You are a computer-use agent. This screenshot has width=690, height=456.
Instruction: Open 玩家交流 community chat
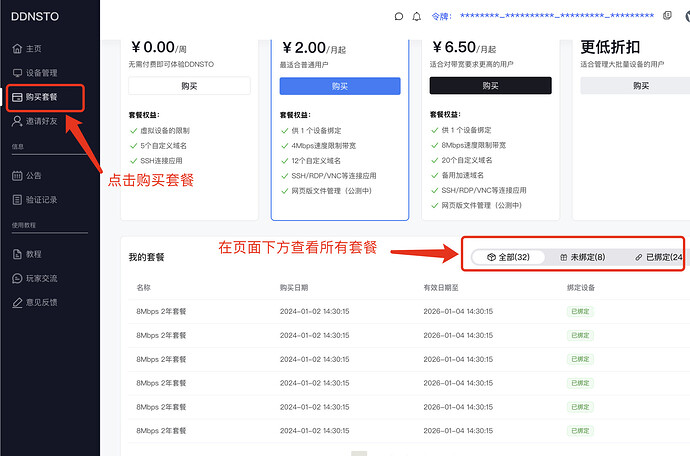(41, 278)
